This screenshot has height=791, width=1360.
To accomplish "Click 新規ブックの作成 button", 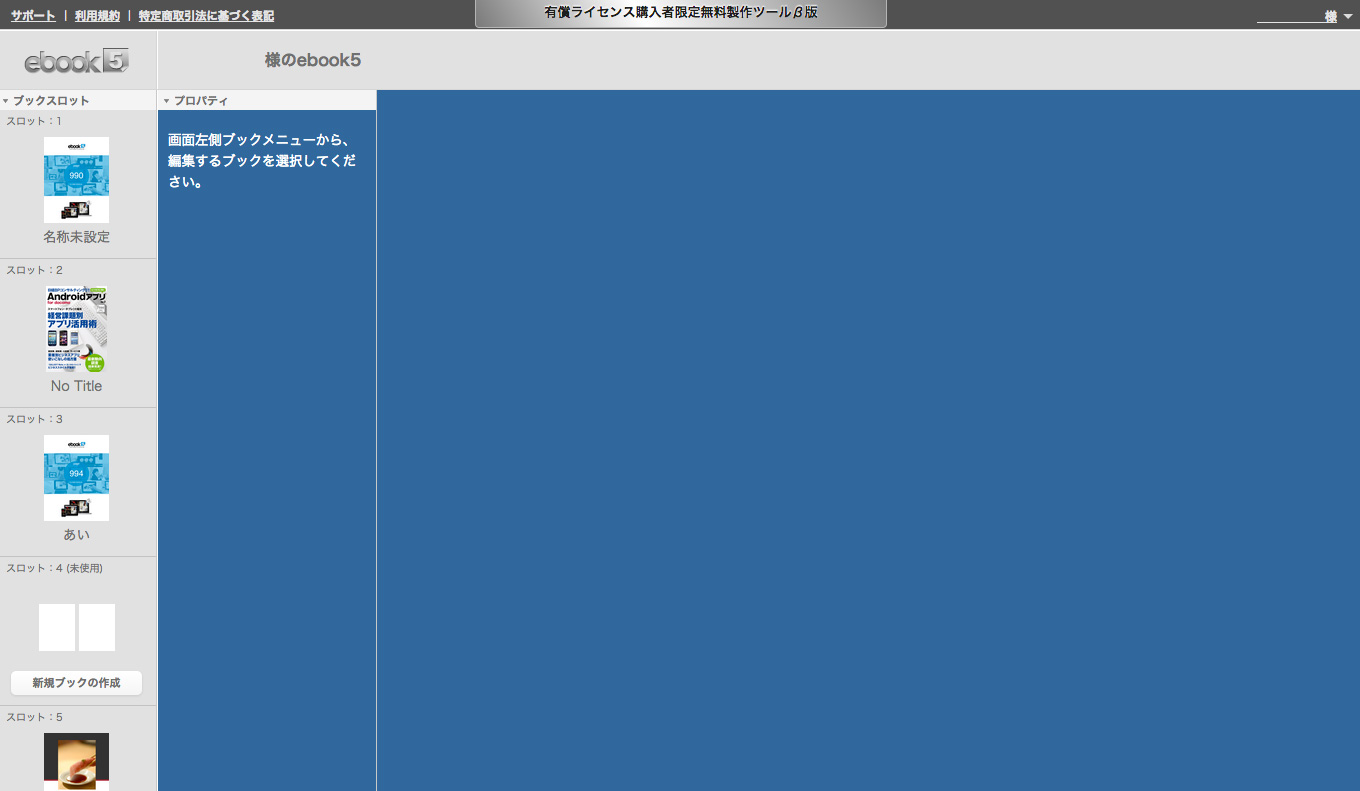I will pos(76,683).
